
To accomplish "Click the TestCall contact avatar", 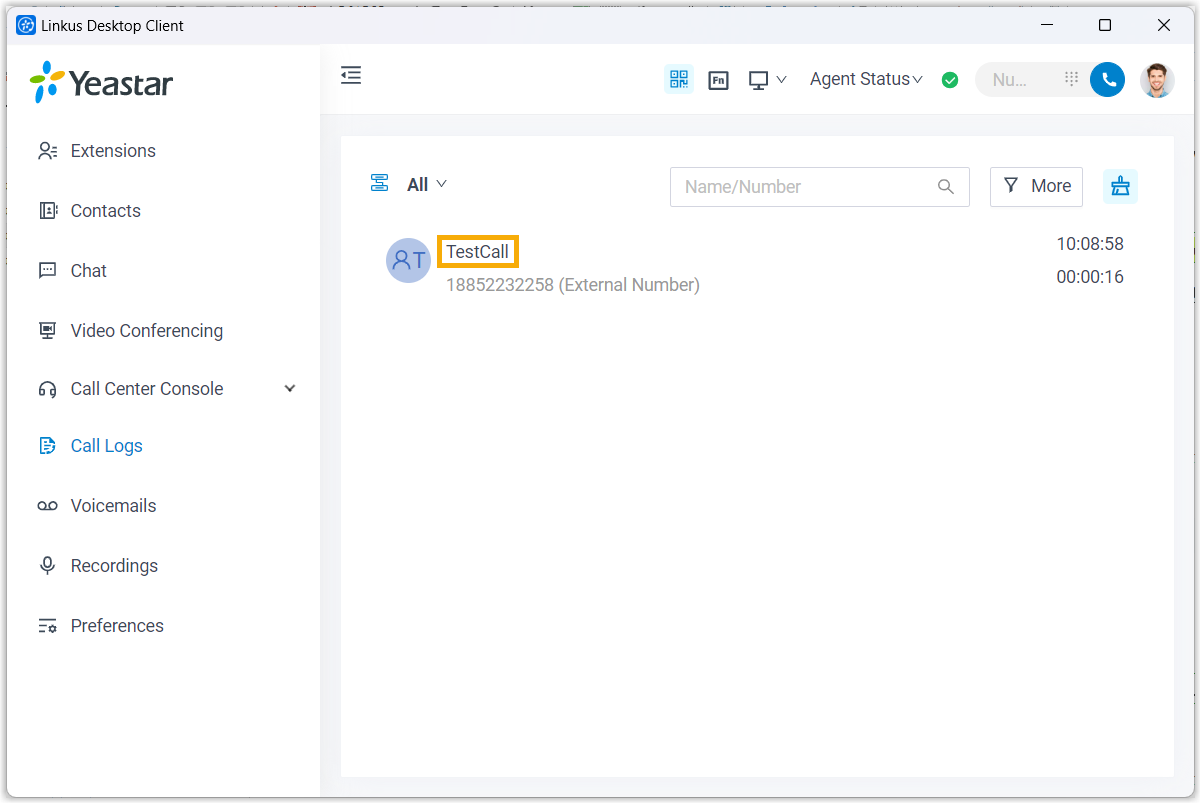I will tap(408, 261).
